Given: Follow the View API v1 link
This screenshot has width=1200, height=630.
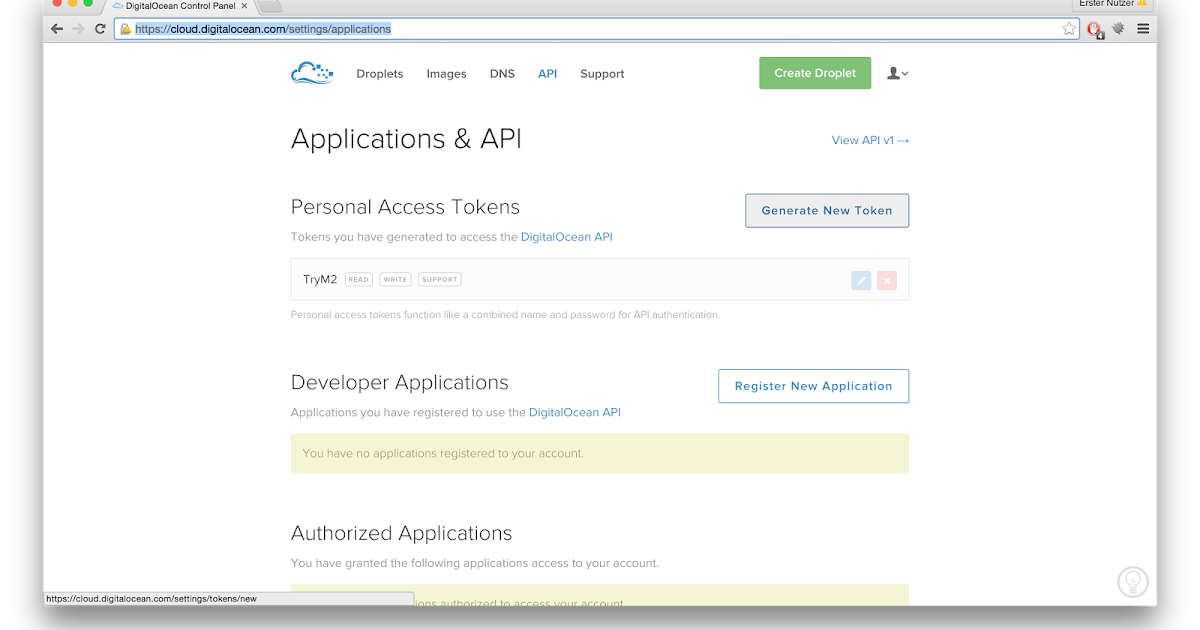Looking at the screenshot, I should point(870,140).
